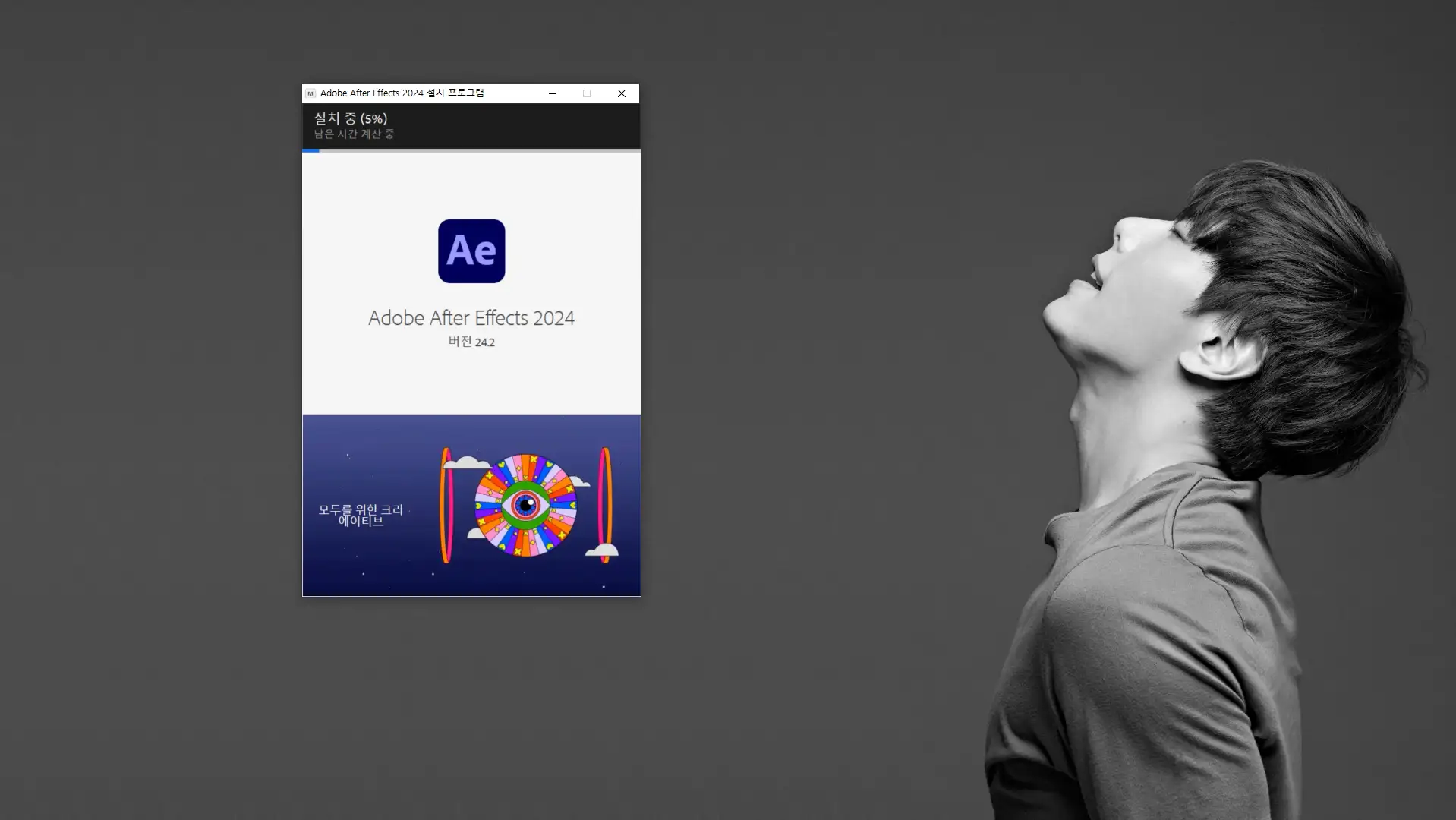Minimize the After Effects installer window
The image size is (1456, 820).
tap(553, 93)
